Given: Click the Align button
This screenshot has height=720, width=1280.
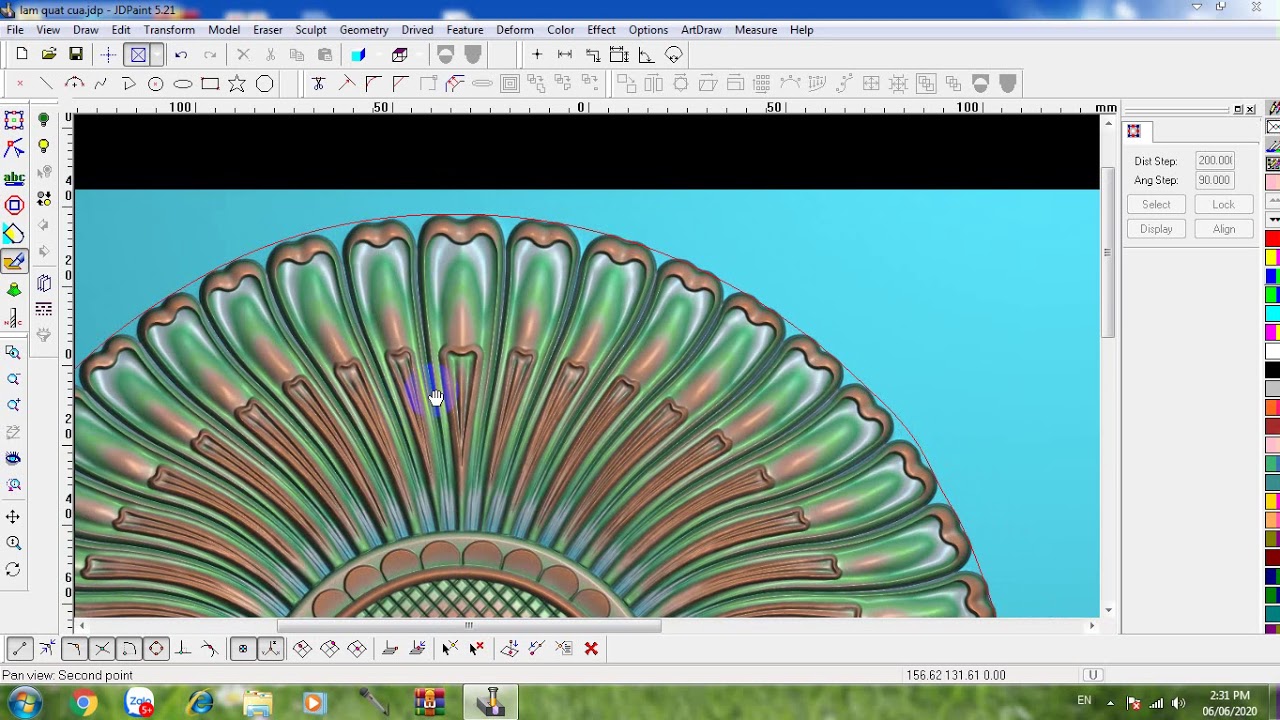Looking at the screenshot, I should point(1224,229).
